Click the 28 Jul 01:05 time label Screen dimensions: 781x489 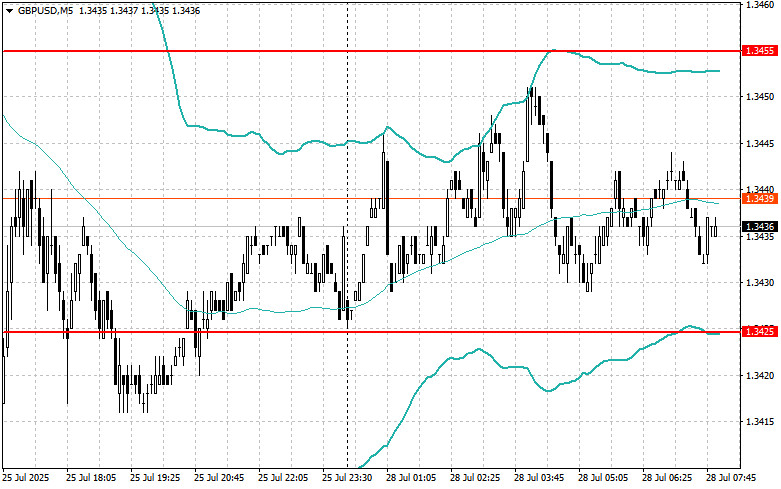coord(411,478)
